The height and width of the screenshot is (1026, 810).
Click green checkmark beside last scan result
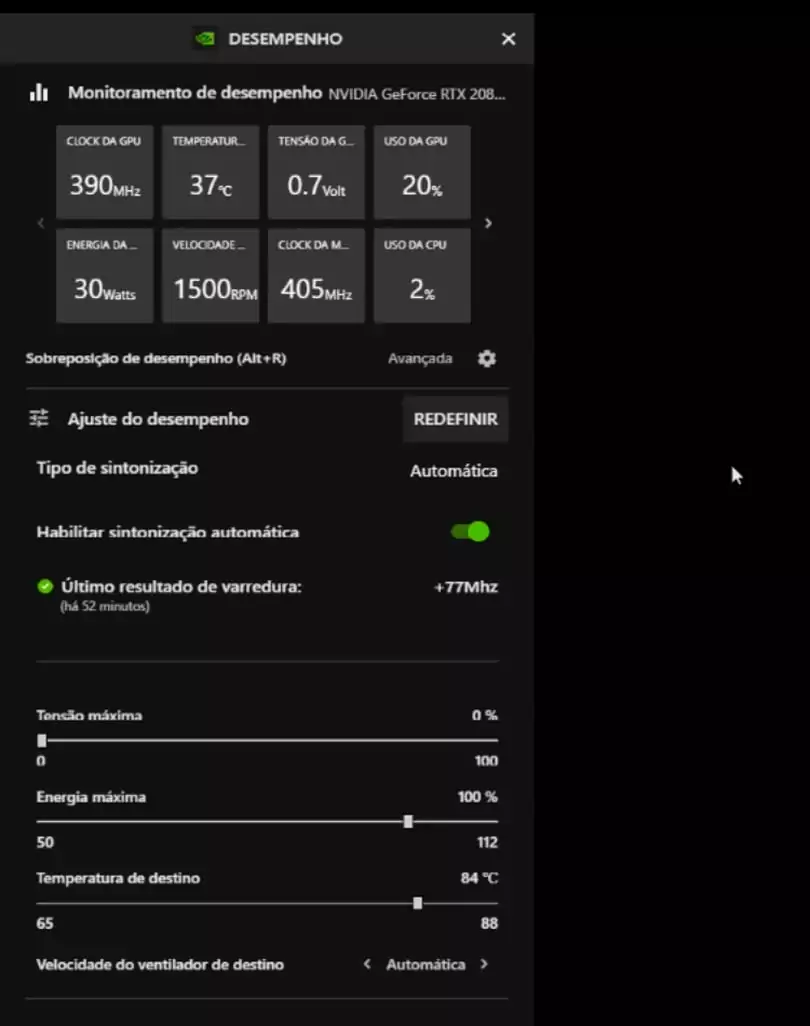click(x=45, y=587)
